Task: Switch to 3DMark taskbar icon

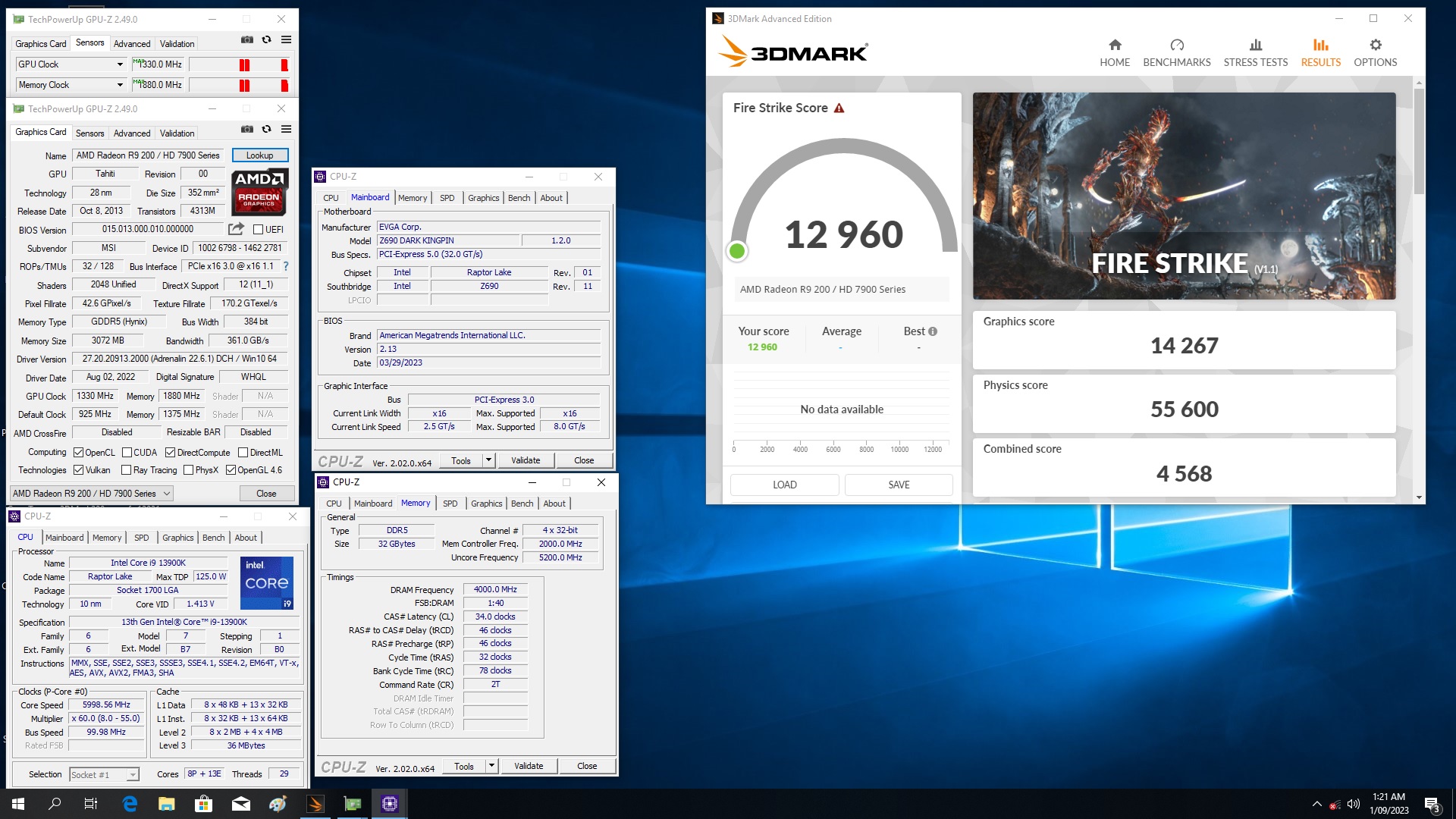Action: tap(315, 804)
